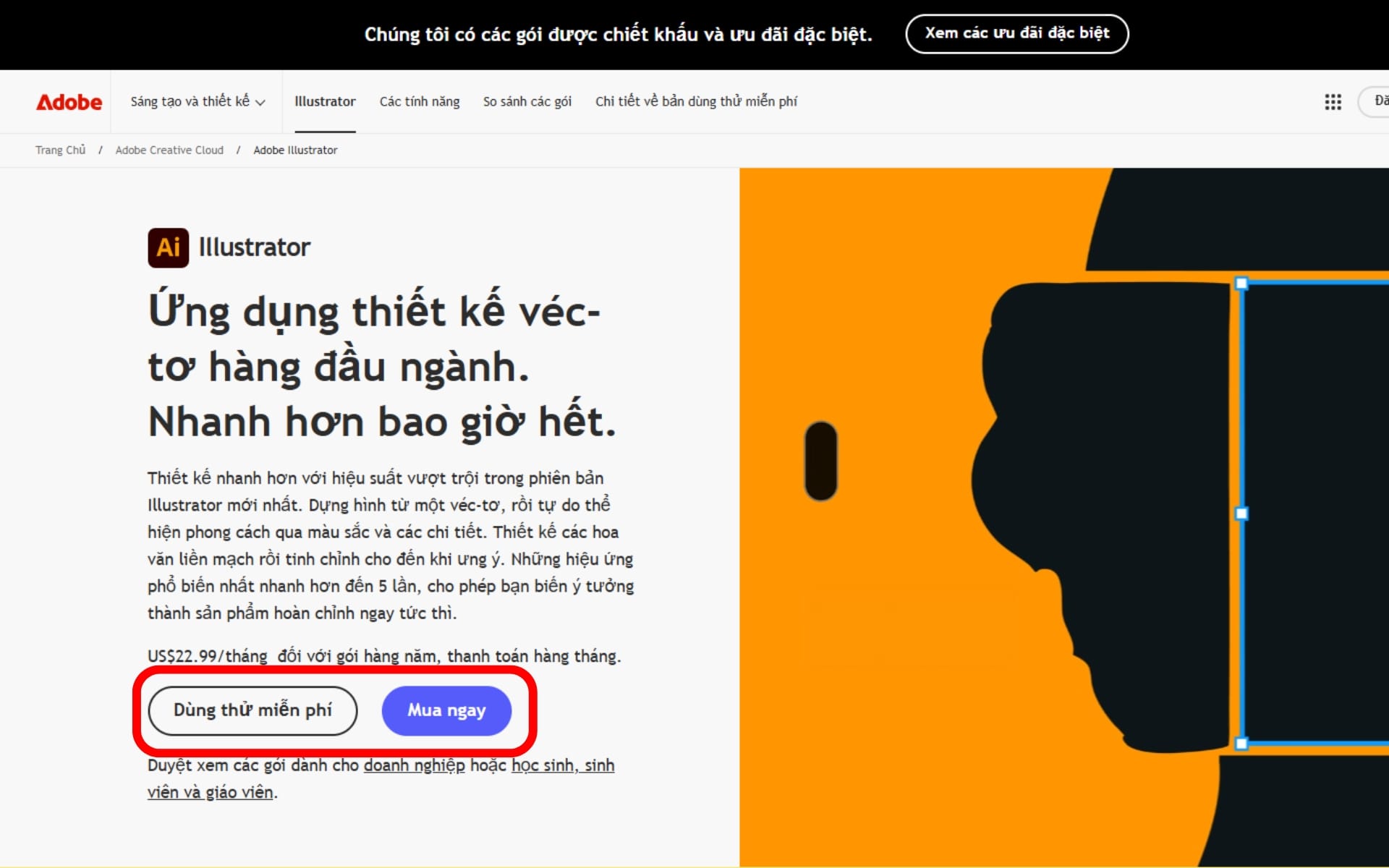Open Chi tiết về bản dùng thử miễn phí
Screen dimensions: 1389x868
[696, 102]
